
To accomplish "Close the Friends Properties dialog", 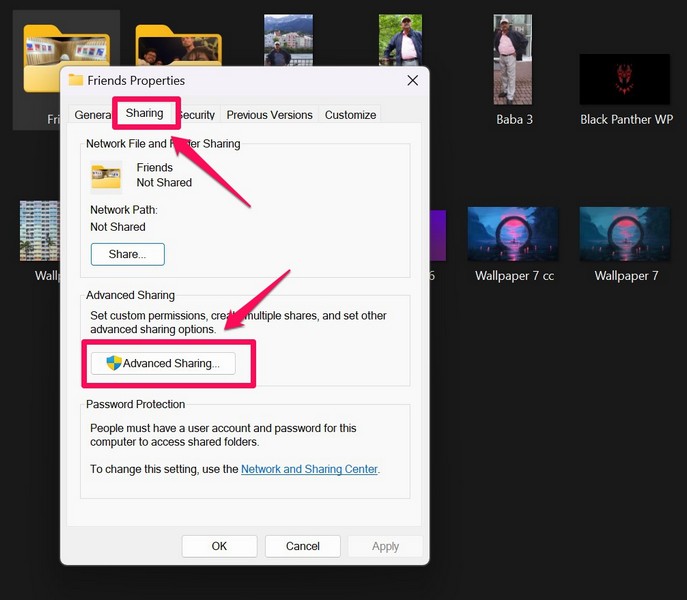I will click(x=412, y=80).
